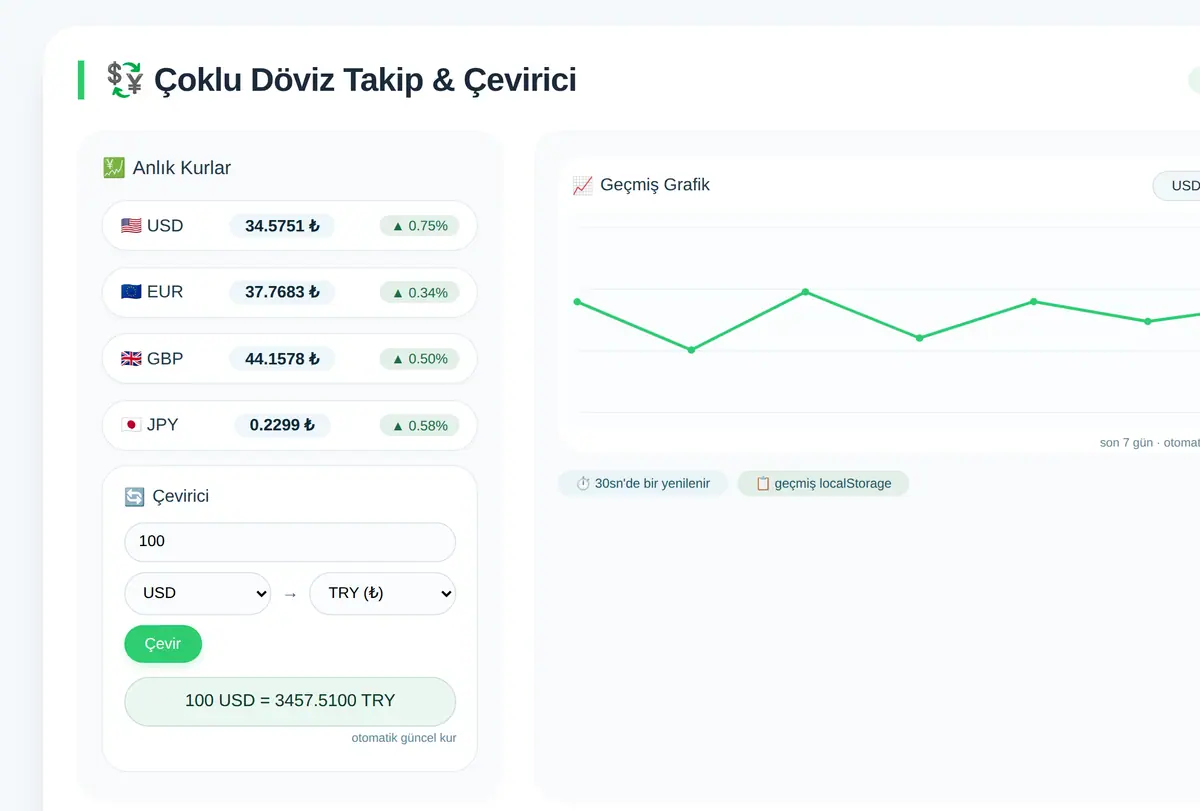Click the EU flag icon in EUR row
Viewport: 1200px width, 811px height.
(131, 292)
